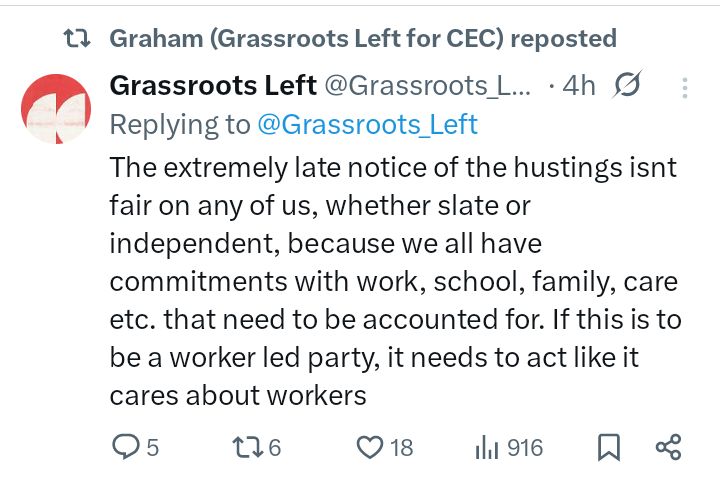Open Graham (Grassroots Left for CEC) reposted label
Viewport: 720px width, 478px height.
click(x=362, y=38)
